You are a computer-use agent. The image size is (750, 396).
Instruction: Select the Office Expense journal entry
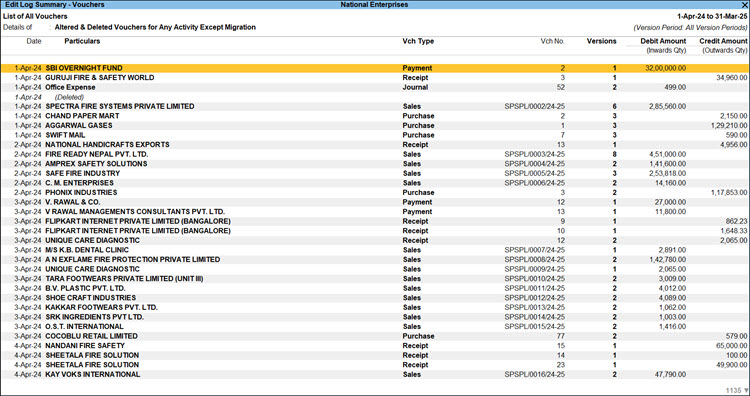click(x=375, y=88)
